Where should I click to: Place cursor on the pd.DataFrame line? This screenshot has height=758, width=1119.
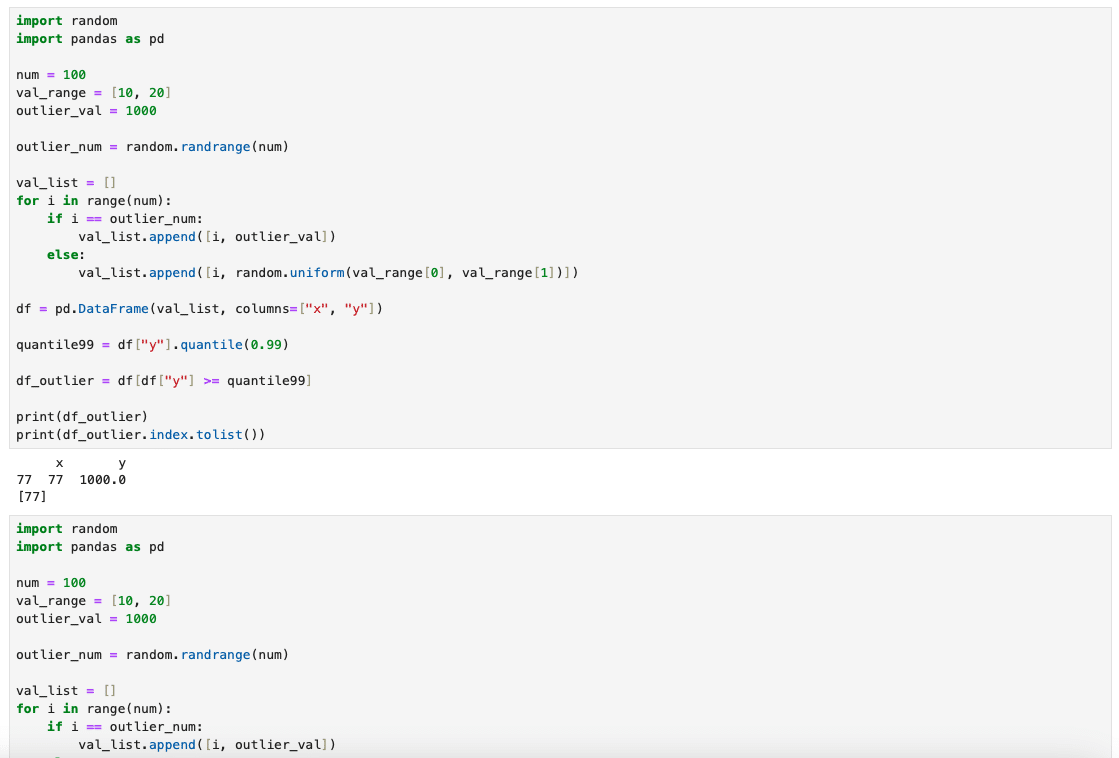point(200,309)
